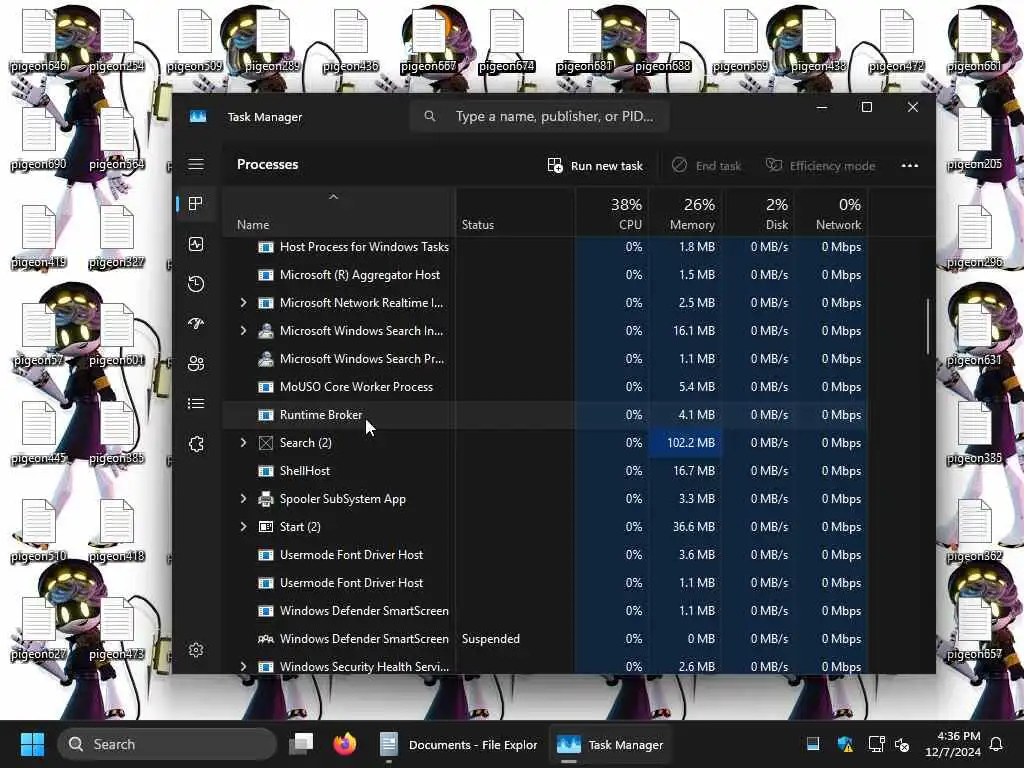This screenshot has height=768, width=1024.
Task: Click the taskbar Search box
Action: coord(167,744)
